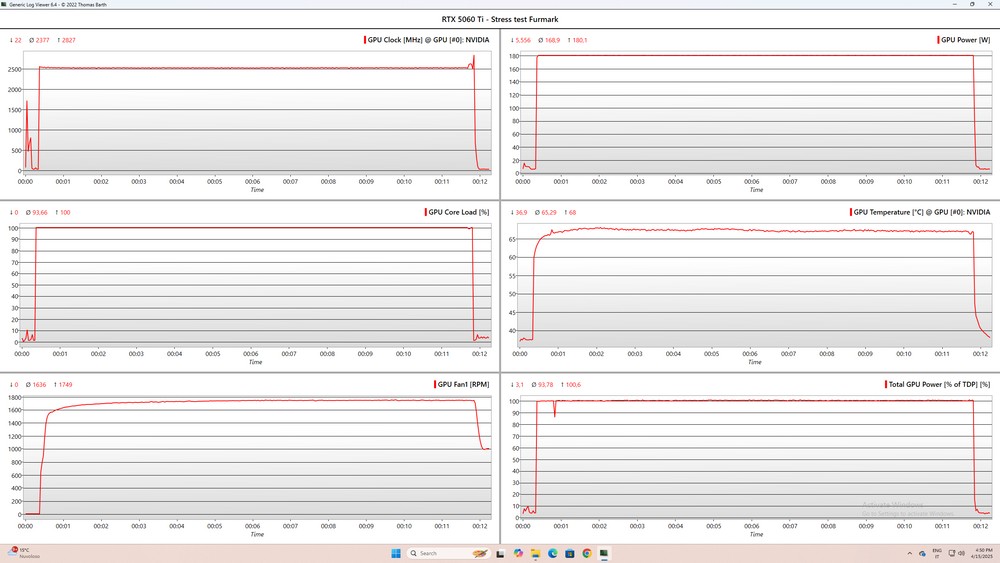Click the GPU Power maximum value 180,1
Image resolution: width=1000 pixels, height=563 pixels.
coord(578,40)
